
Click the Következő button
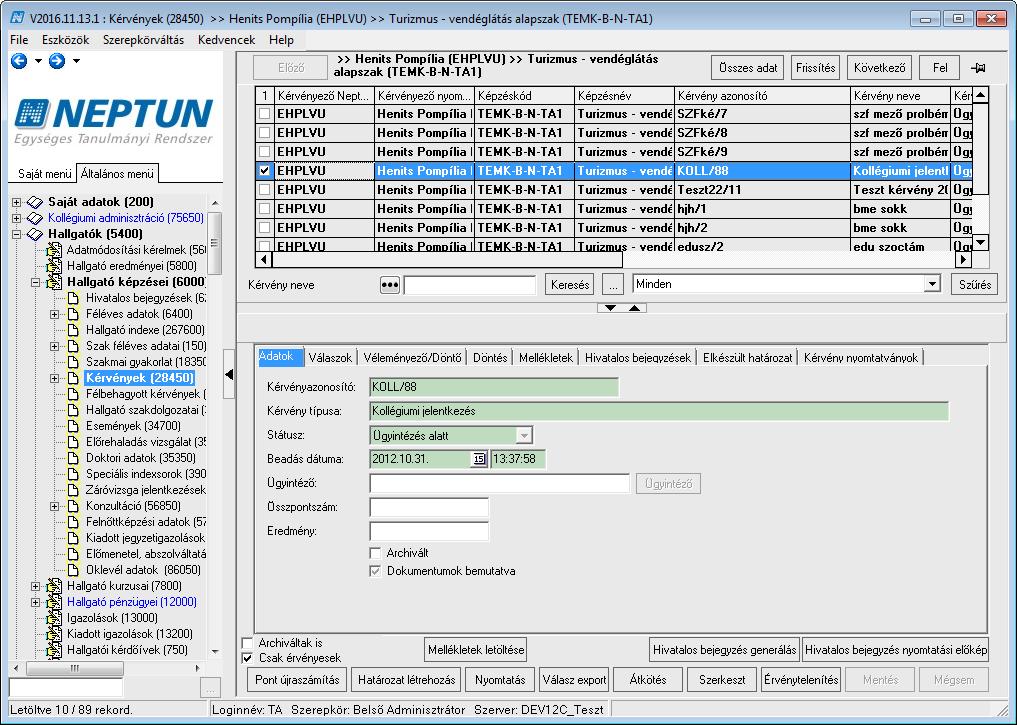[x=879, y=67]
